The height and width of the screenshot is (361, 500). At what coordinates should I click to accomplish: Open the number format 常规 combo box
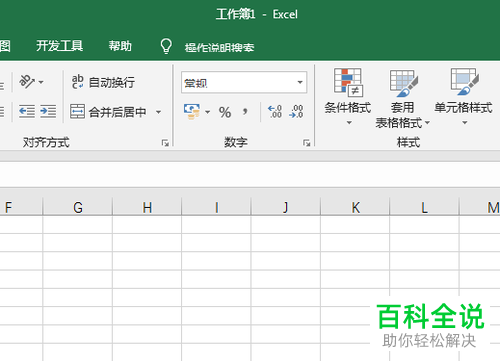244,82
